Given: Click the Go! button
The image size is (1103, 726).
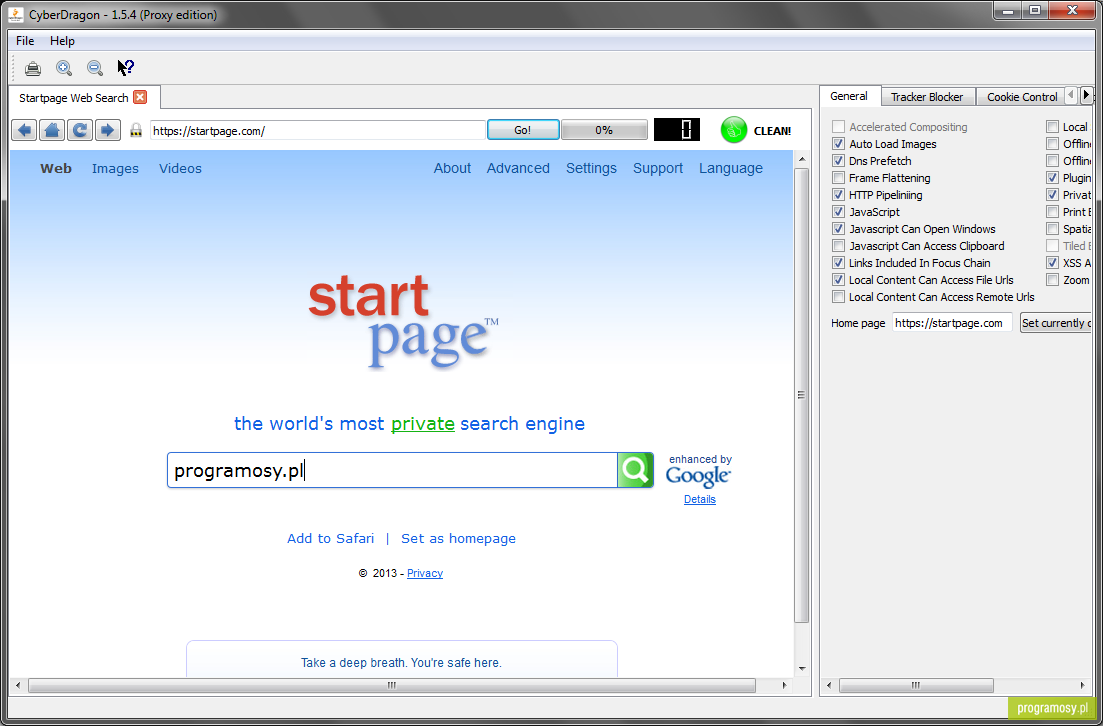Looking at the screenshot, I should 523,130.
